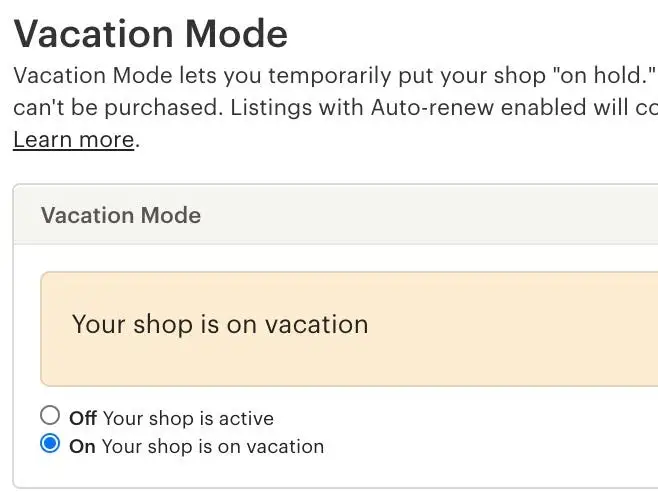Click the bold "Off" label text
The height and width of the screenshot is (493, 658).
pyautogui.click(x=82, y=418)
